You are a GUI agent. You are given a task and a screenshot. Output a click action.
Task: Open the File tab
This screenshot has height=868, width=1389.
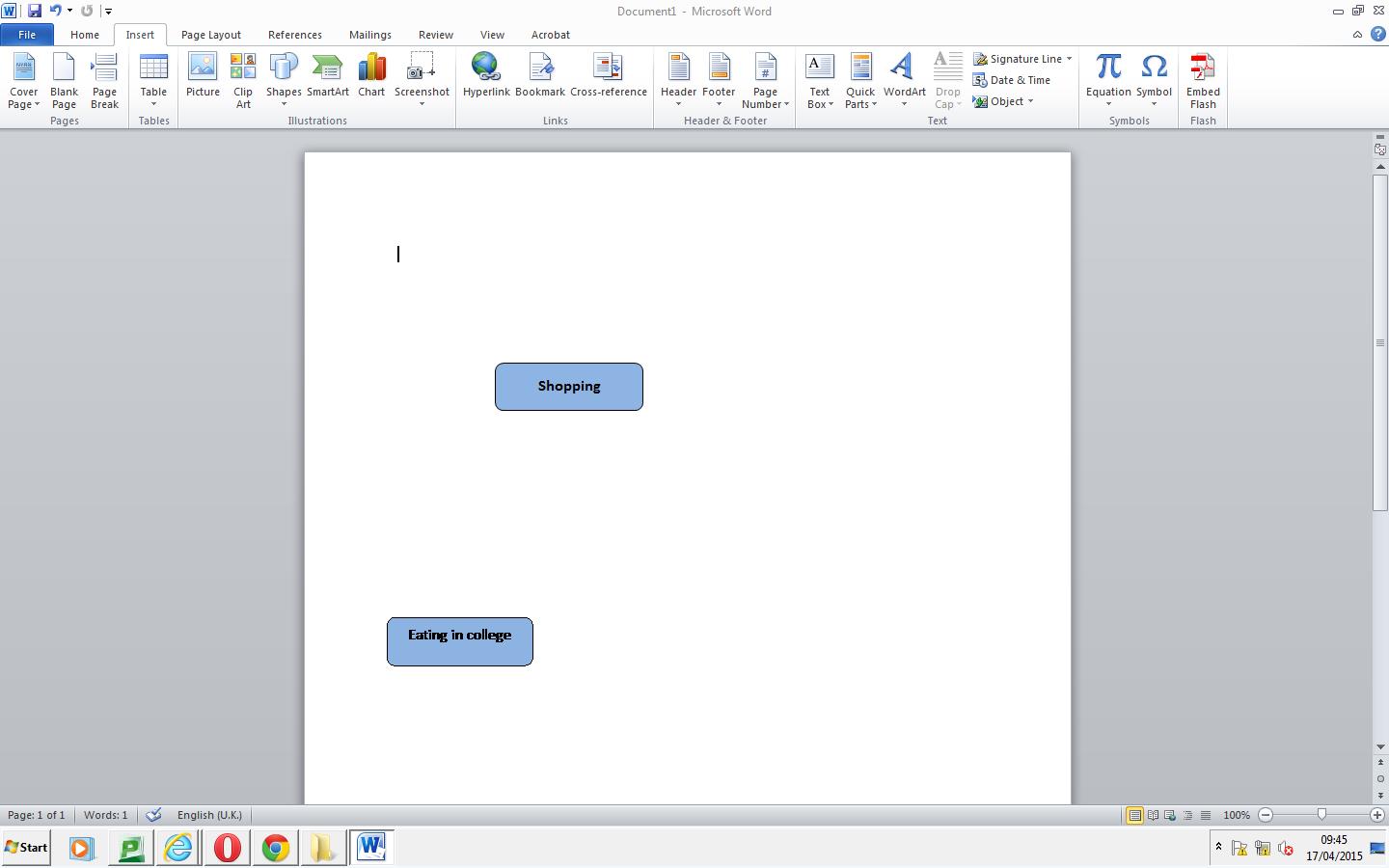tap(27, 35)
